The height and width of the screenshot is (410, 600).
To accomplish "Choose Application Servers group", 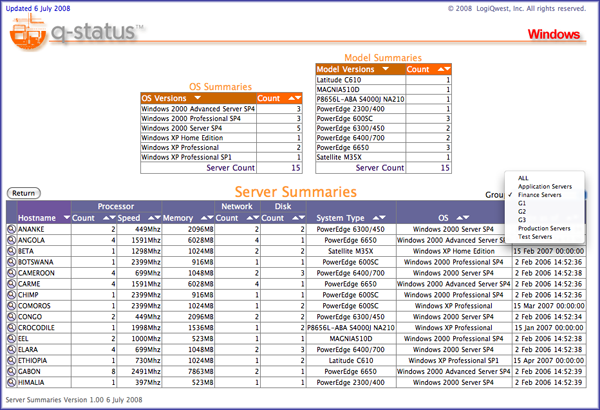I will (x=545, y=186).
